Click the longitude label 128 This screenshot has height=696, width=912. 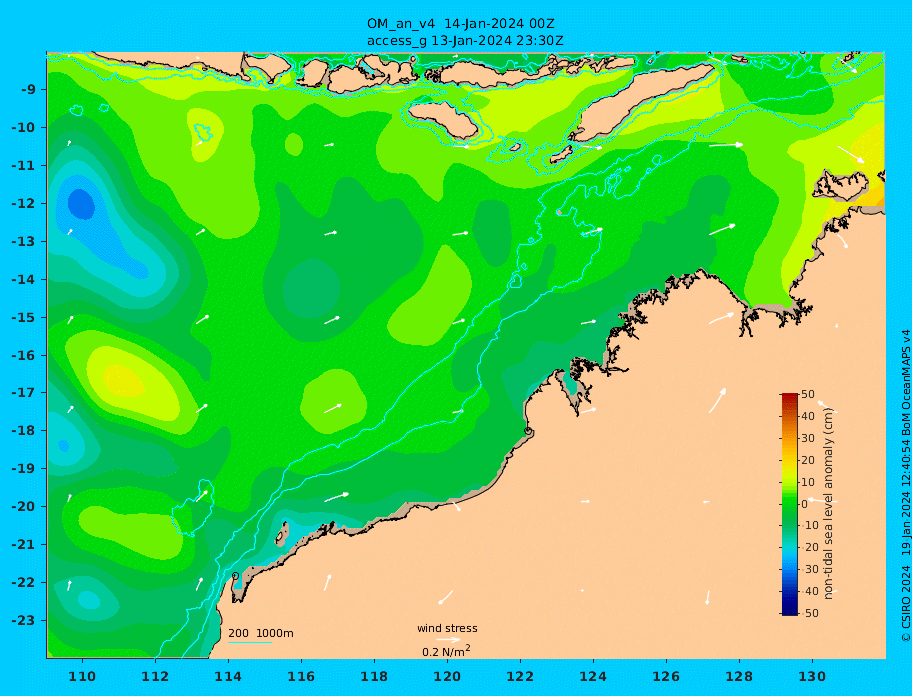tap(739, 676)
